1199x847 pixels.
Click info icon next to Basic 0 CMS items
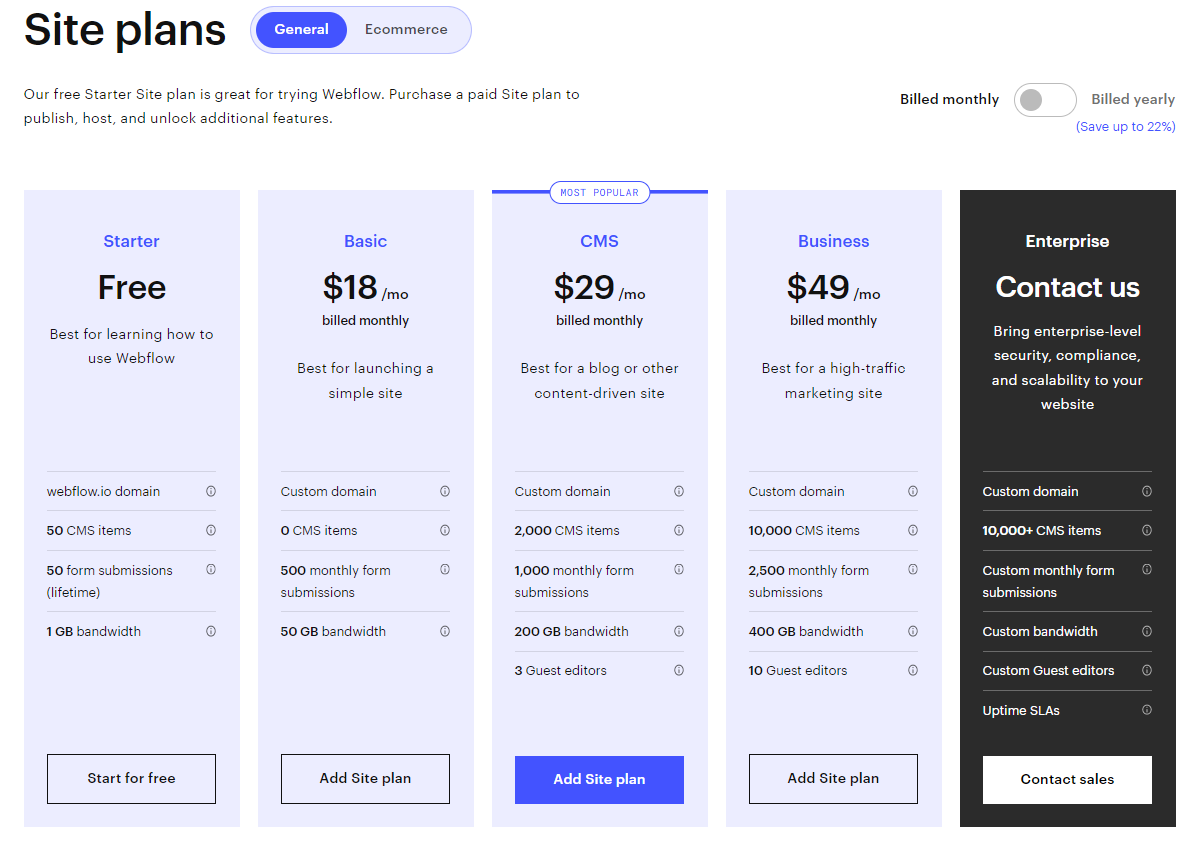coord(445,530)
